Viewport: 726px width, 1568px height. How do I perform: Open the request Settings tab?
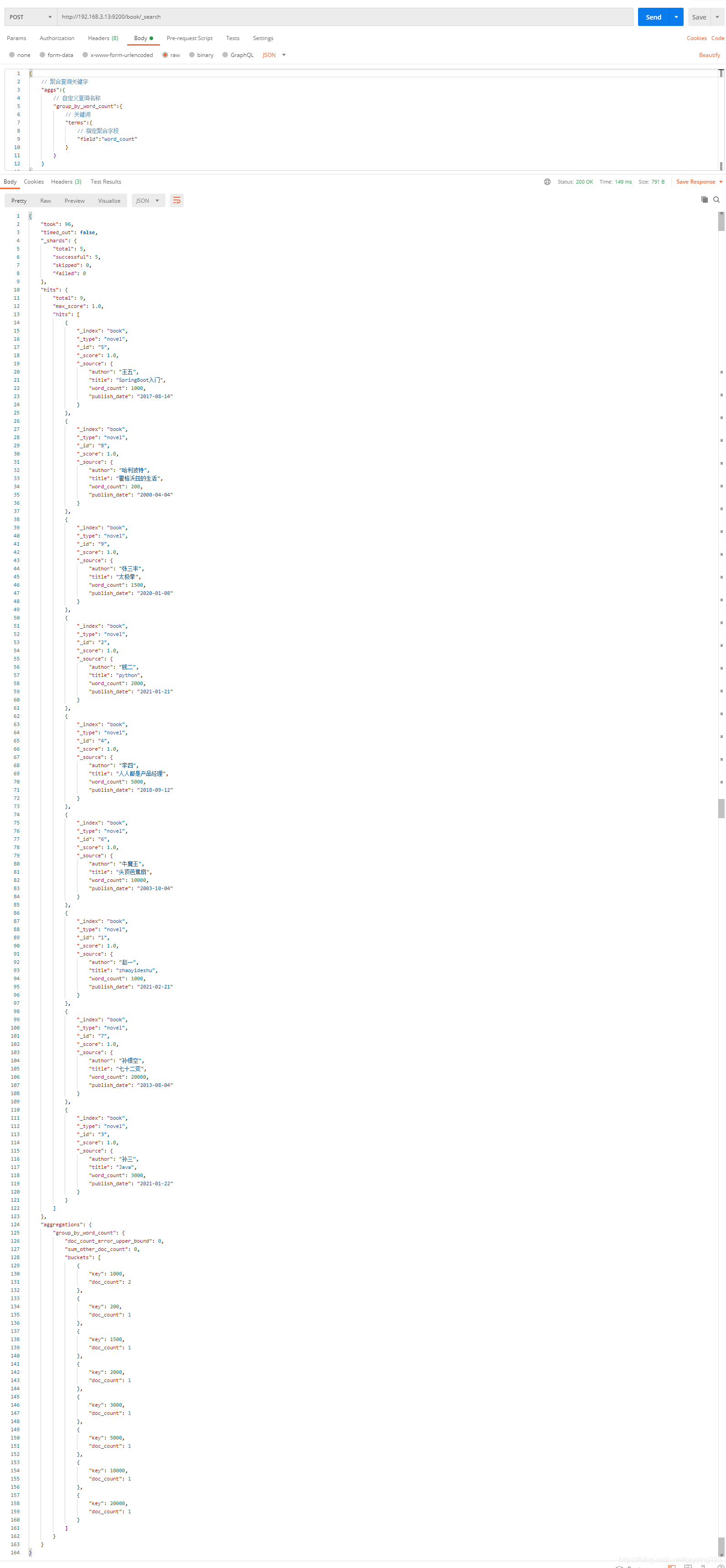[263, 38]
